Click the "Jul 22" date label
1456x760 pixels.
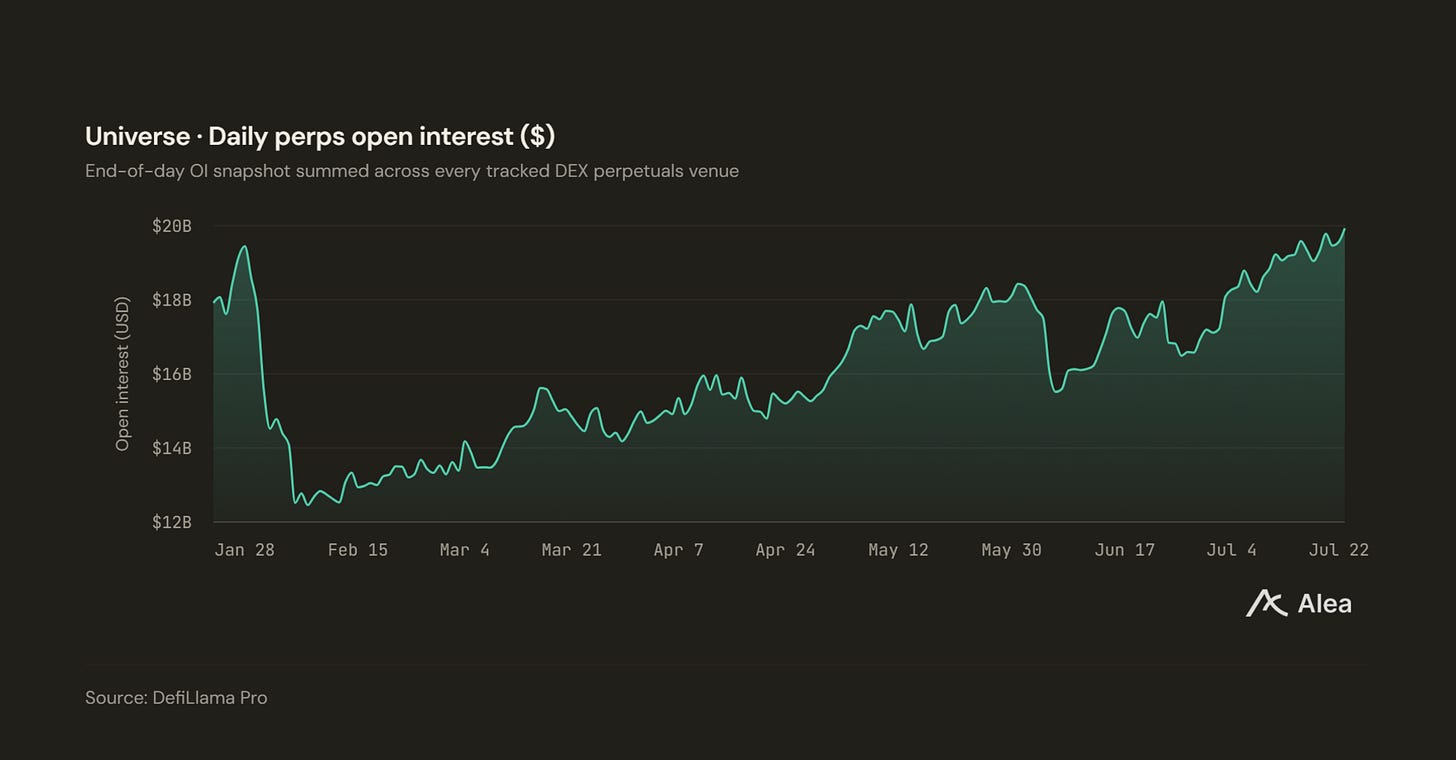click(x=1339, y=550)
